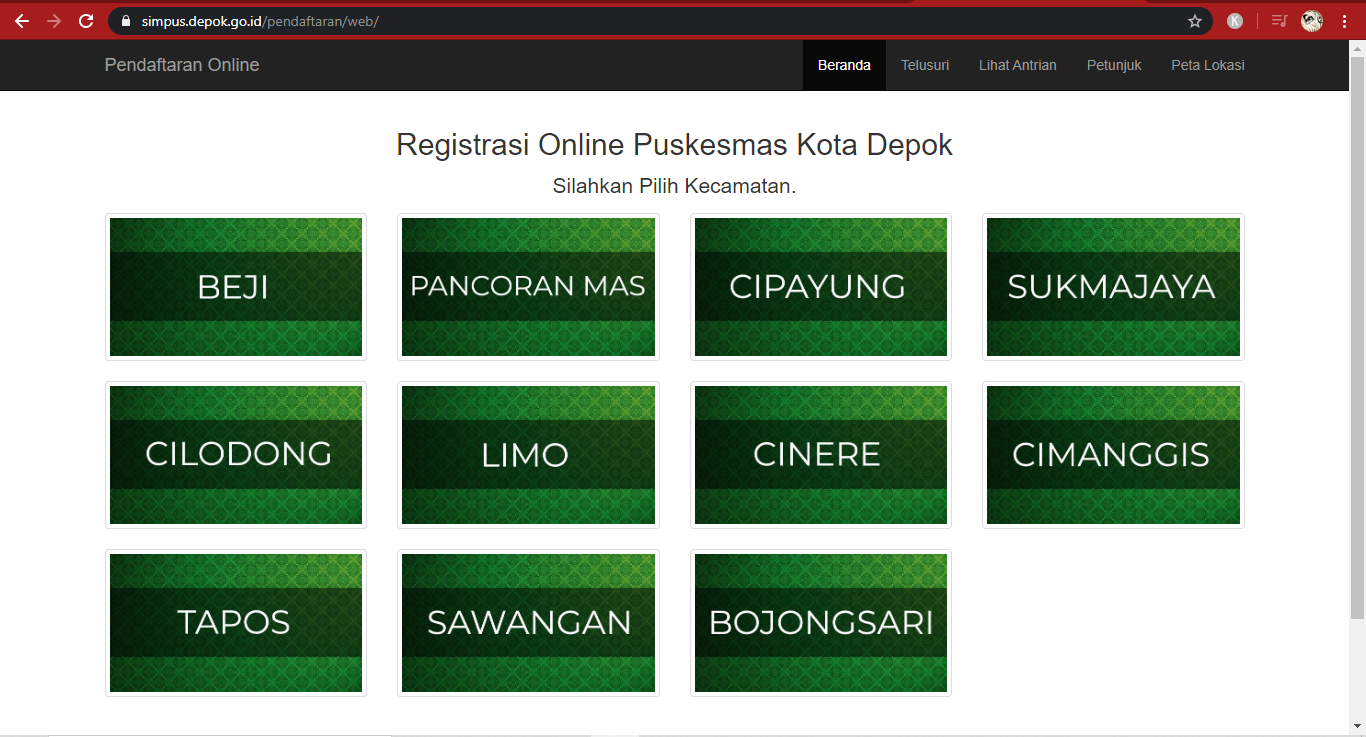Open registration for BOJONGSARI
1366x737 pixels.
coord(819,623)
